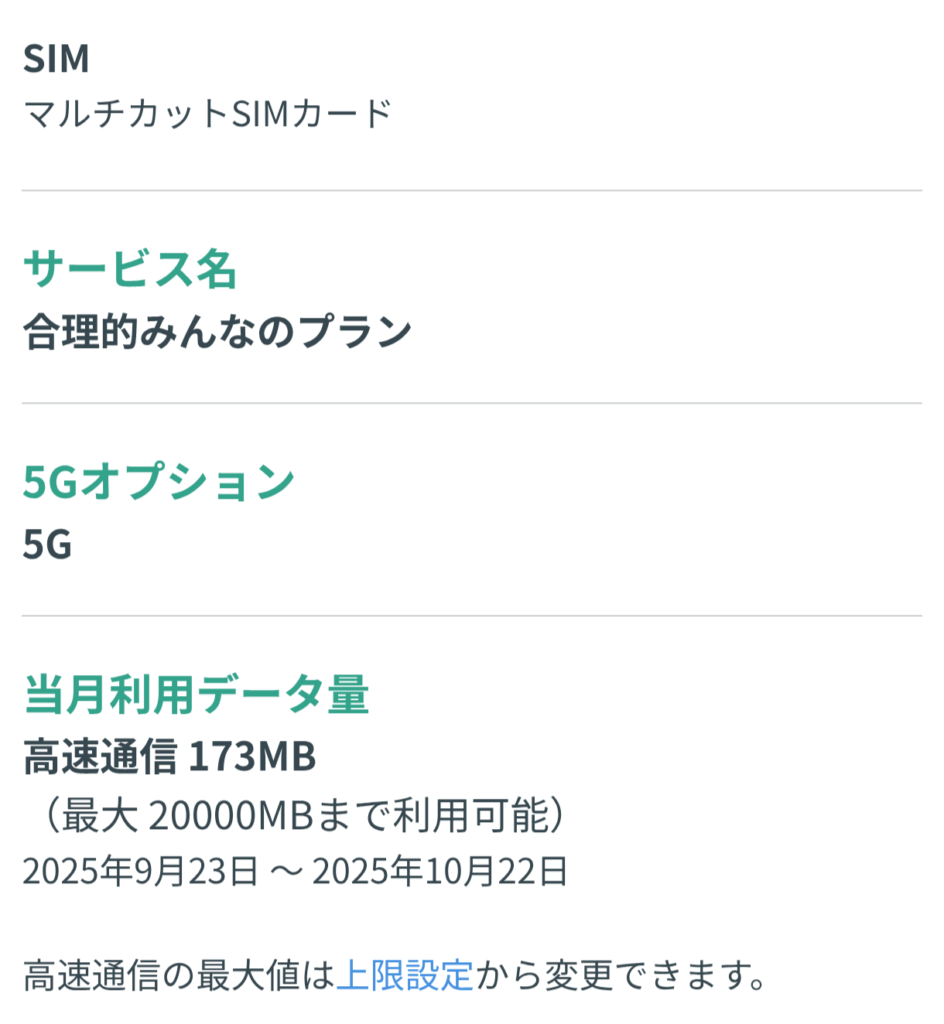This screenshot has width=944, height=1024.
Task: Tap the 173MB usage value
Action: (252, 758)
